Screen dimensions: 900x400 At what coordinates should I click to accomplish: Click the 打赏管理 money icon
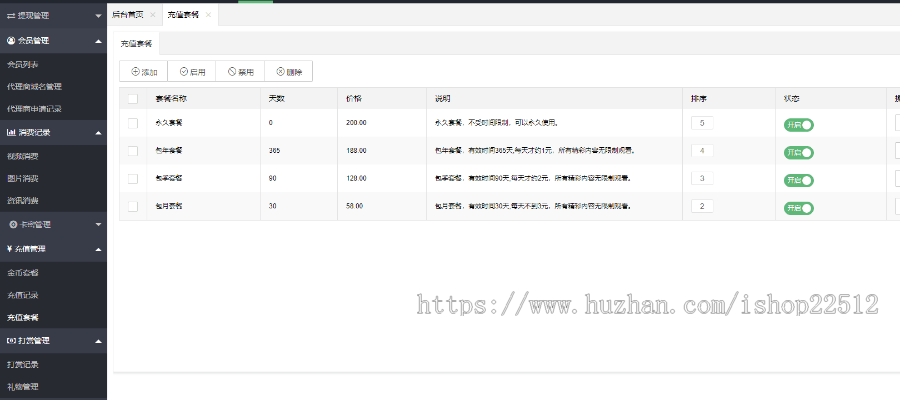(x=11, y=340)
